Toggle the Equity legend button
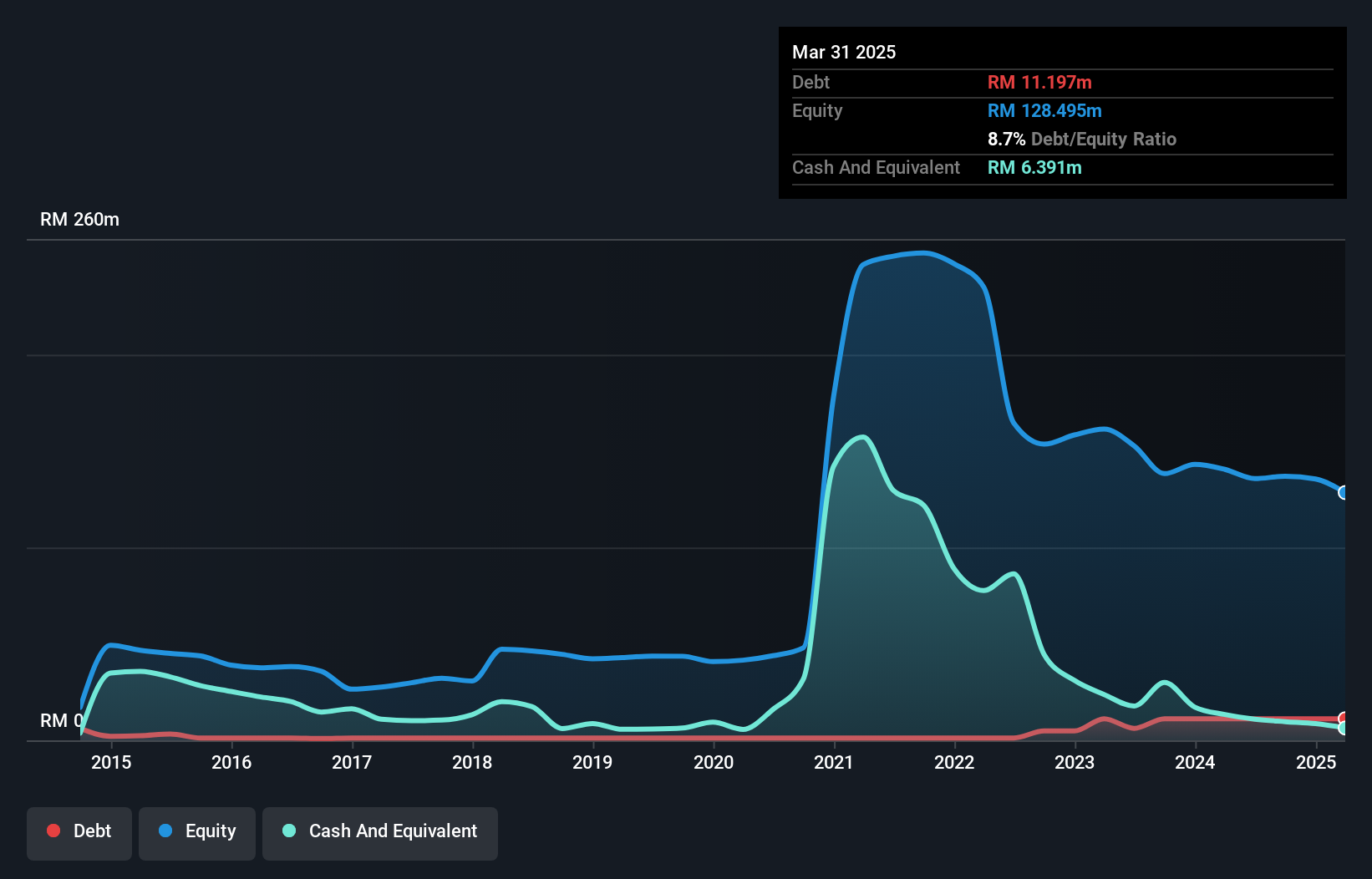The height and width of the screenshot is (879, 1372). click(x=197, y=833)
